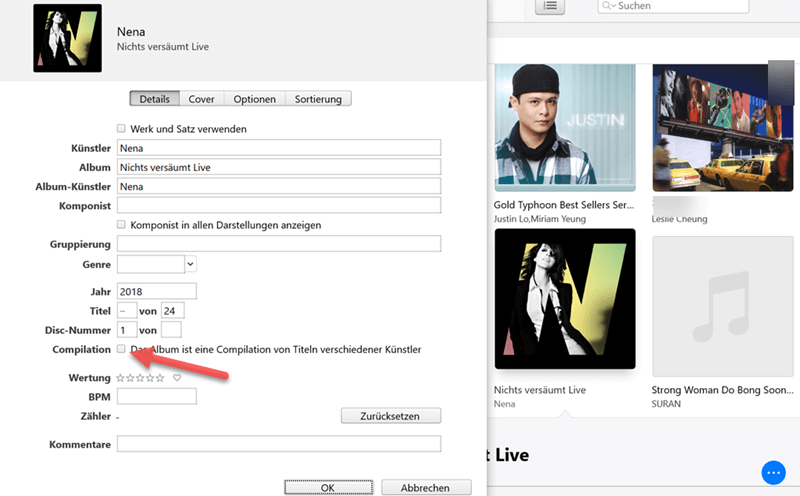The height and width of the screenshot is (496, 800).
Task: Open the Gold Typhoon Best Sellers album cover
Action: pos(565,128)
